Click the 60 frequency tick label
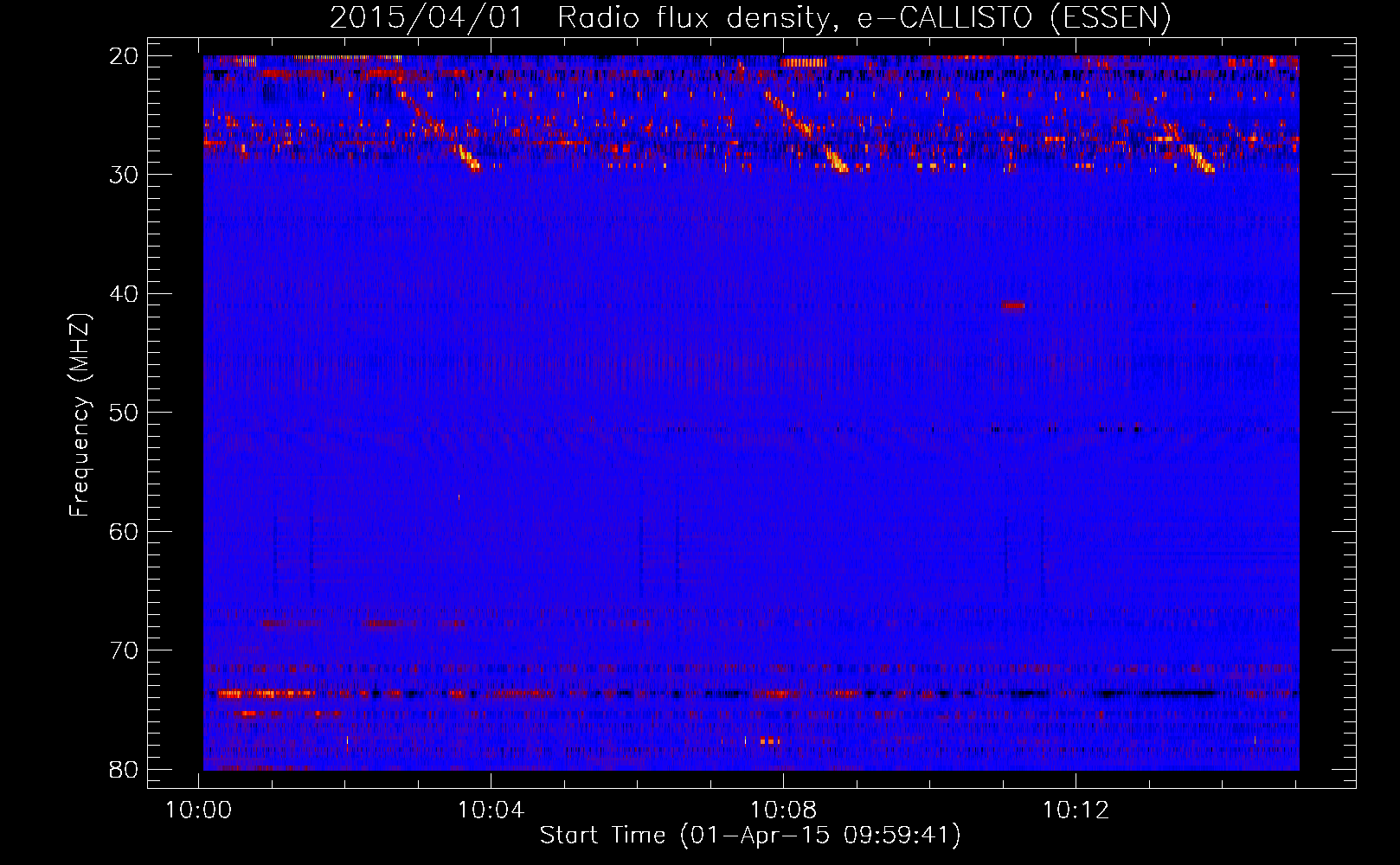1400x865 pixels. click(x=125, y=531)
